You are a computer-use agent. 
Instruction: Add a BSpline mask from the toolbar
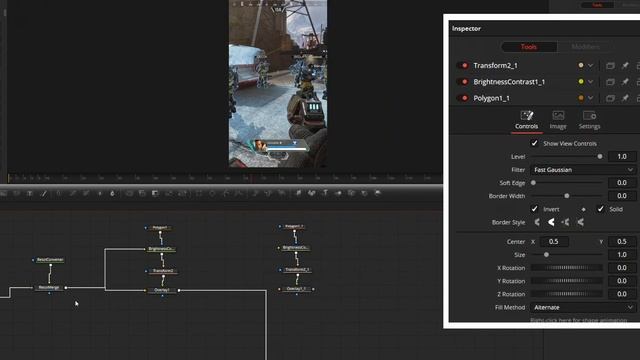239,193
